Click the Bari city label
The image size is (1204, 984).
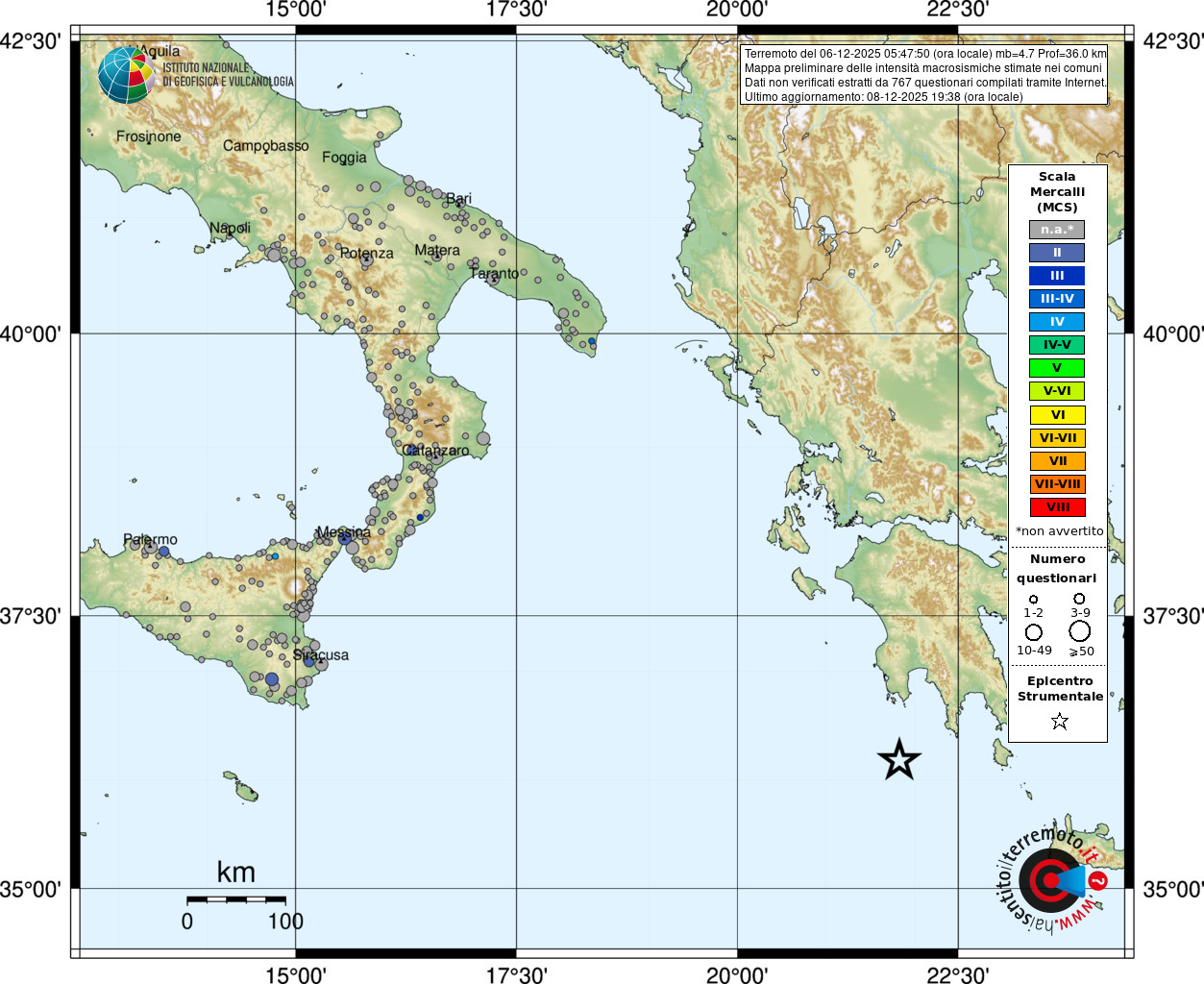click(x=458, y=199)
